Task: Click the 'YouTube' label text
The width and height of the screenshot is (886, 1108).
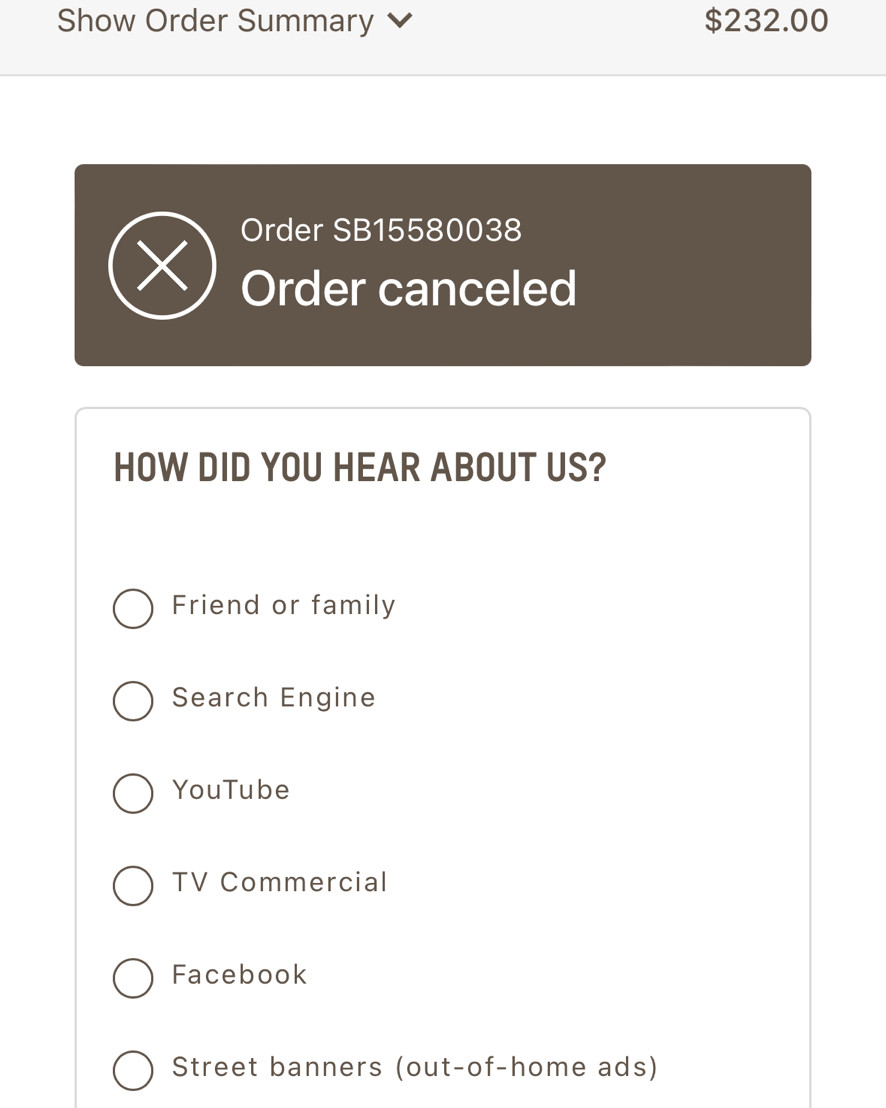Action: pos(231,790)
